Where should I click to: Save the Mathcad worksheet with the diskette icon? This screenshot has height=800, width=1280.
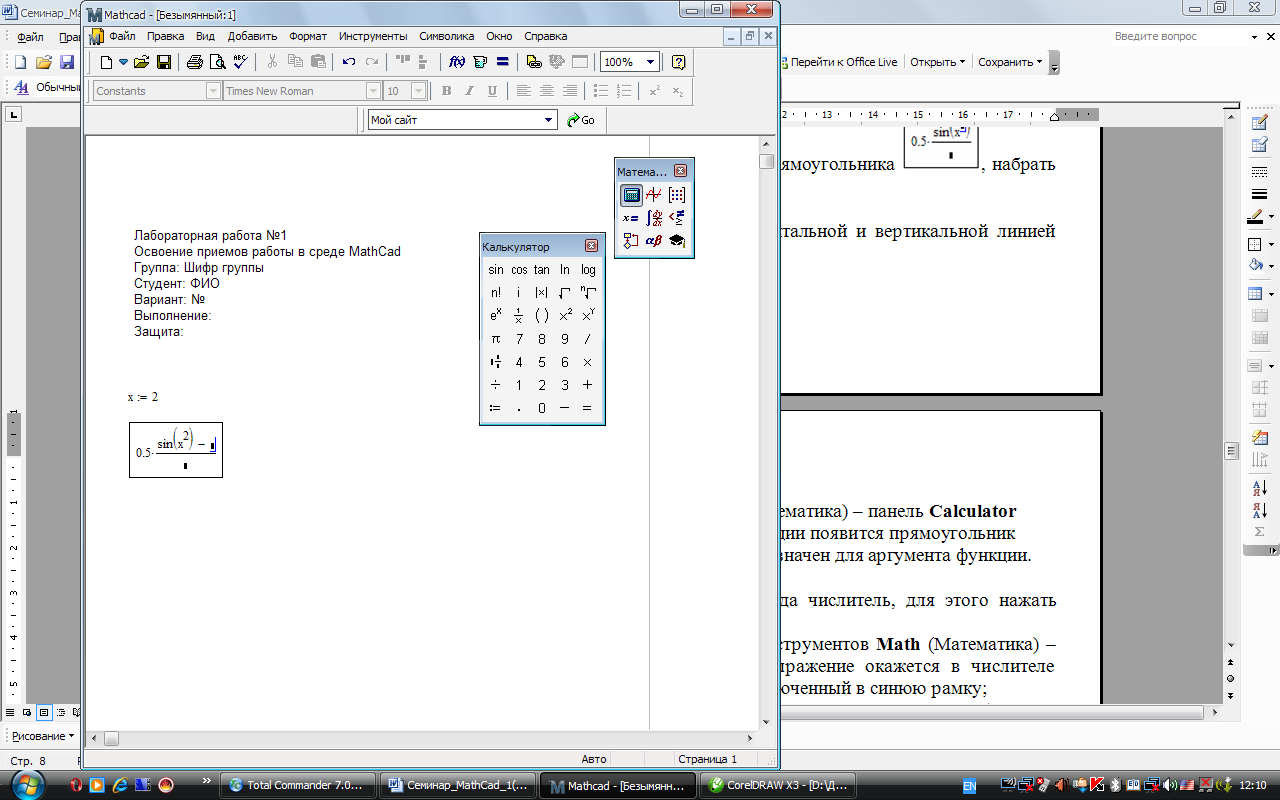pyautogui.click(x=164, y=62)
